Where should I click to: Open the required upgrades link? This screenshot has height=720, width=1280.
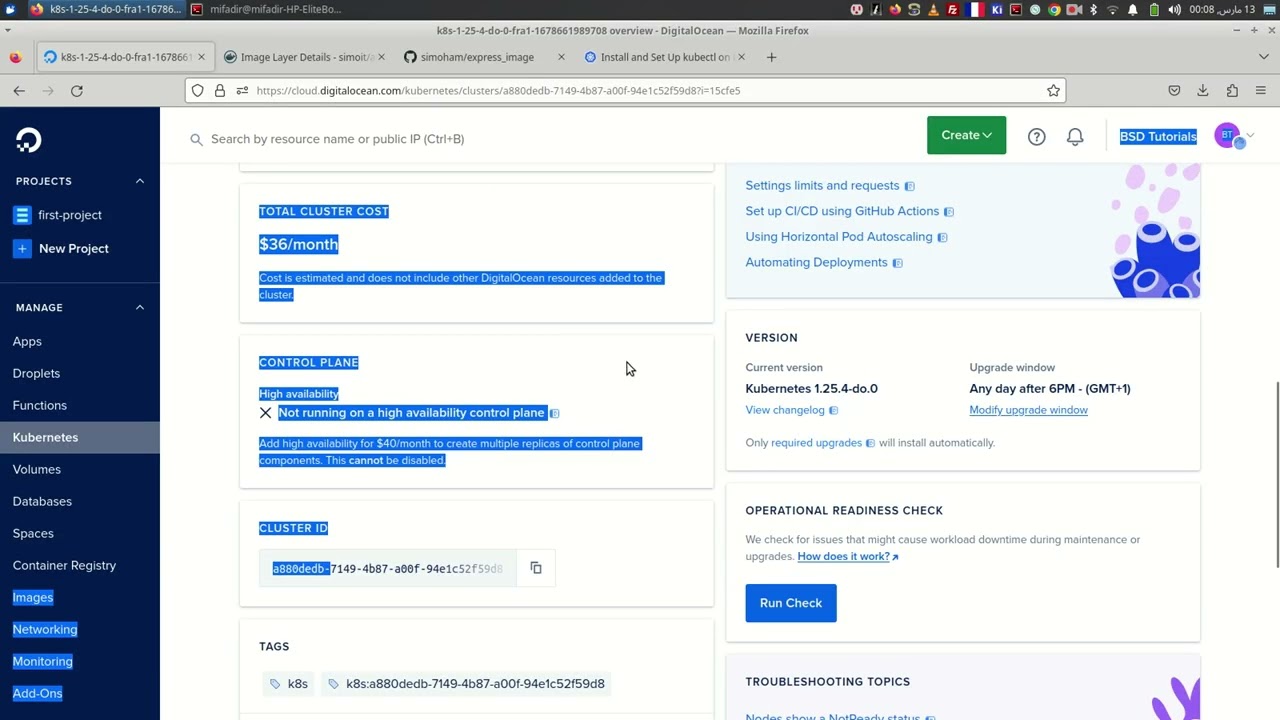click(816, 443)
